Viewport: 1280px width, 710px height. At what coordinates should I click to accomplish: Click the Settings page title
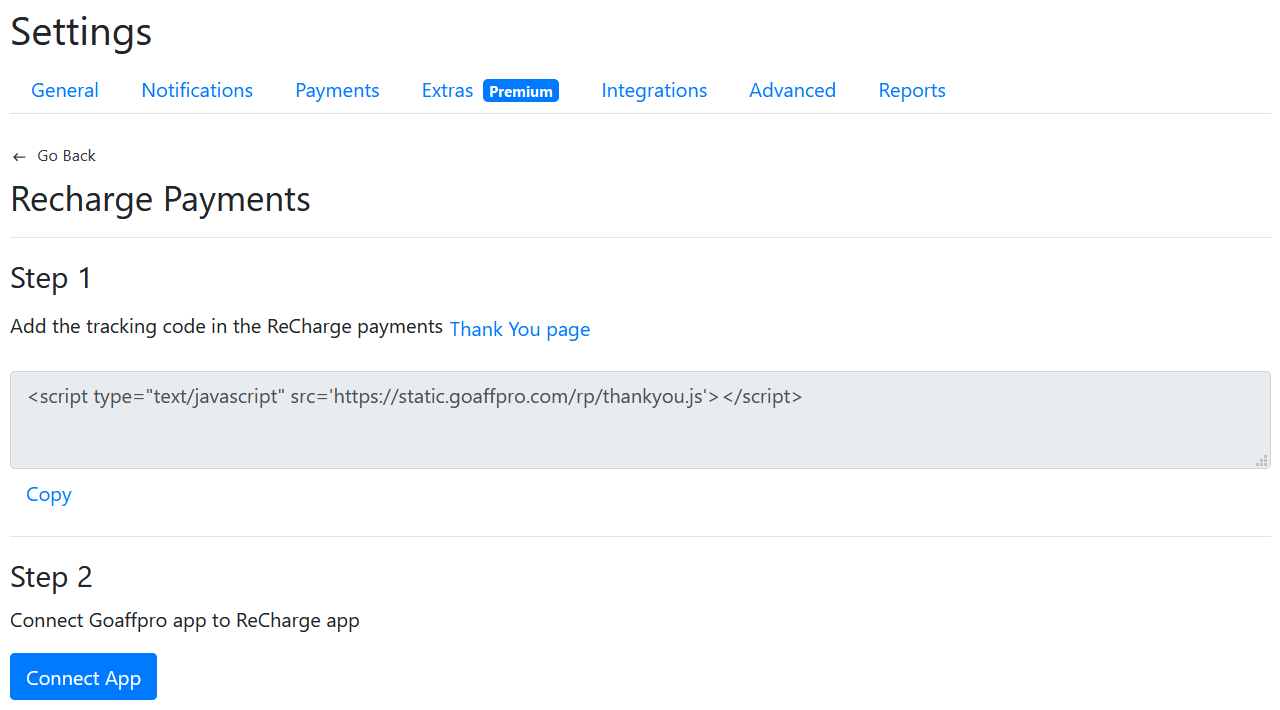(81, 32)
